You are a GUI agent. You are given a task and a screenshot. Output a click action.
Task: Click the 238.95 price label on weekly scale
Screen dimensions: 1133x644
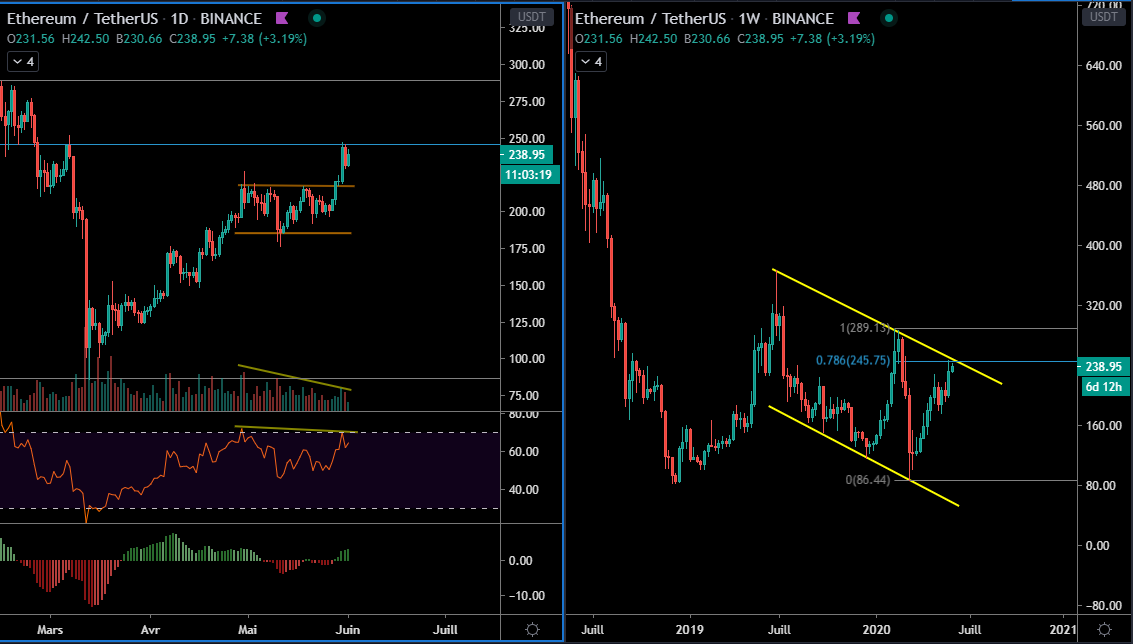pos(1103,366)
